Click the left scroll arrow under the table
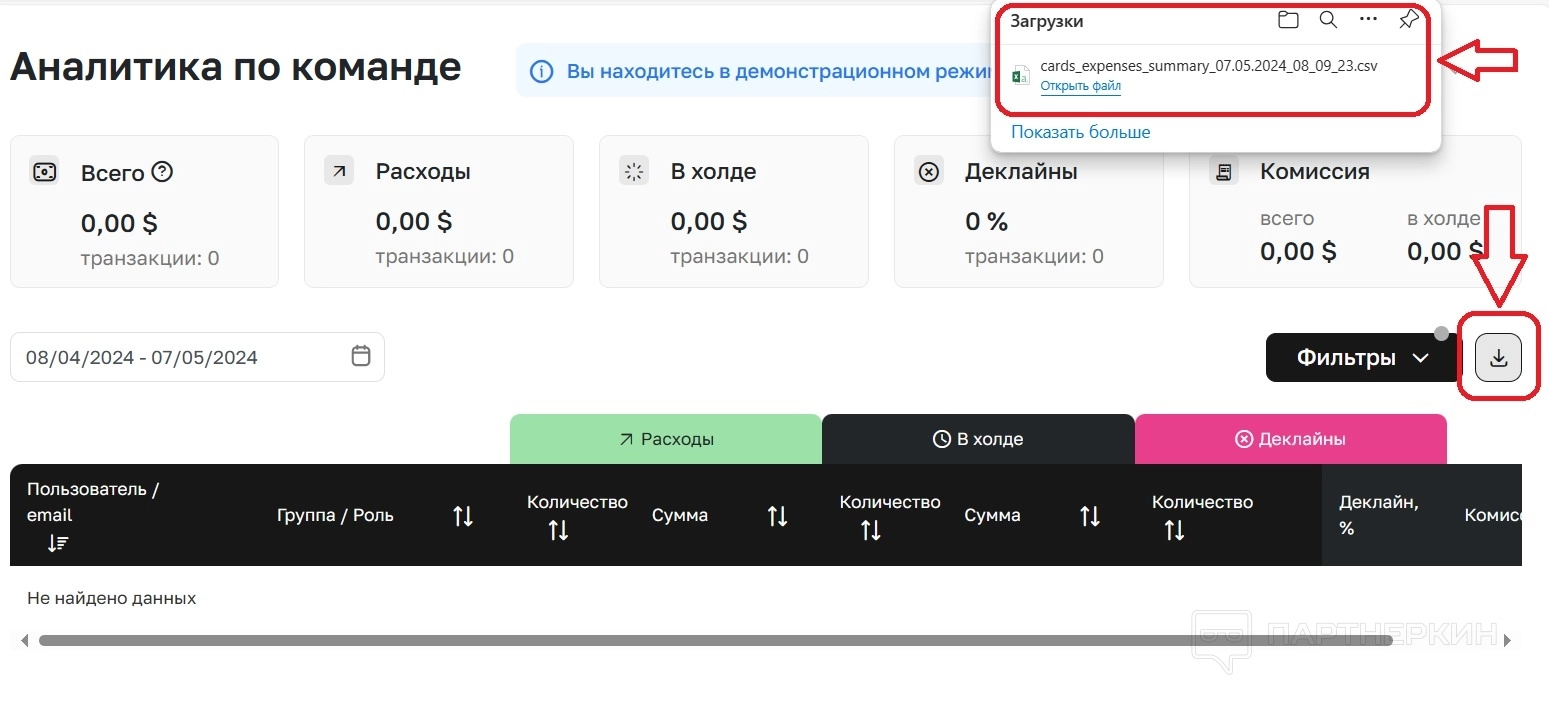Viewport: 1549px width, 727px height. click(24, 640)
